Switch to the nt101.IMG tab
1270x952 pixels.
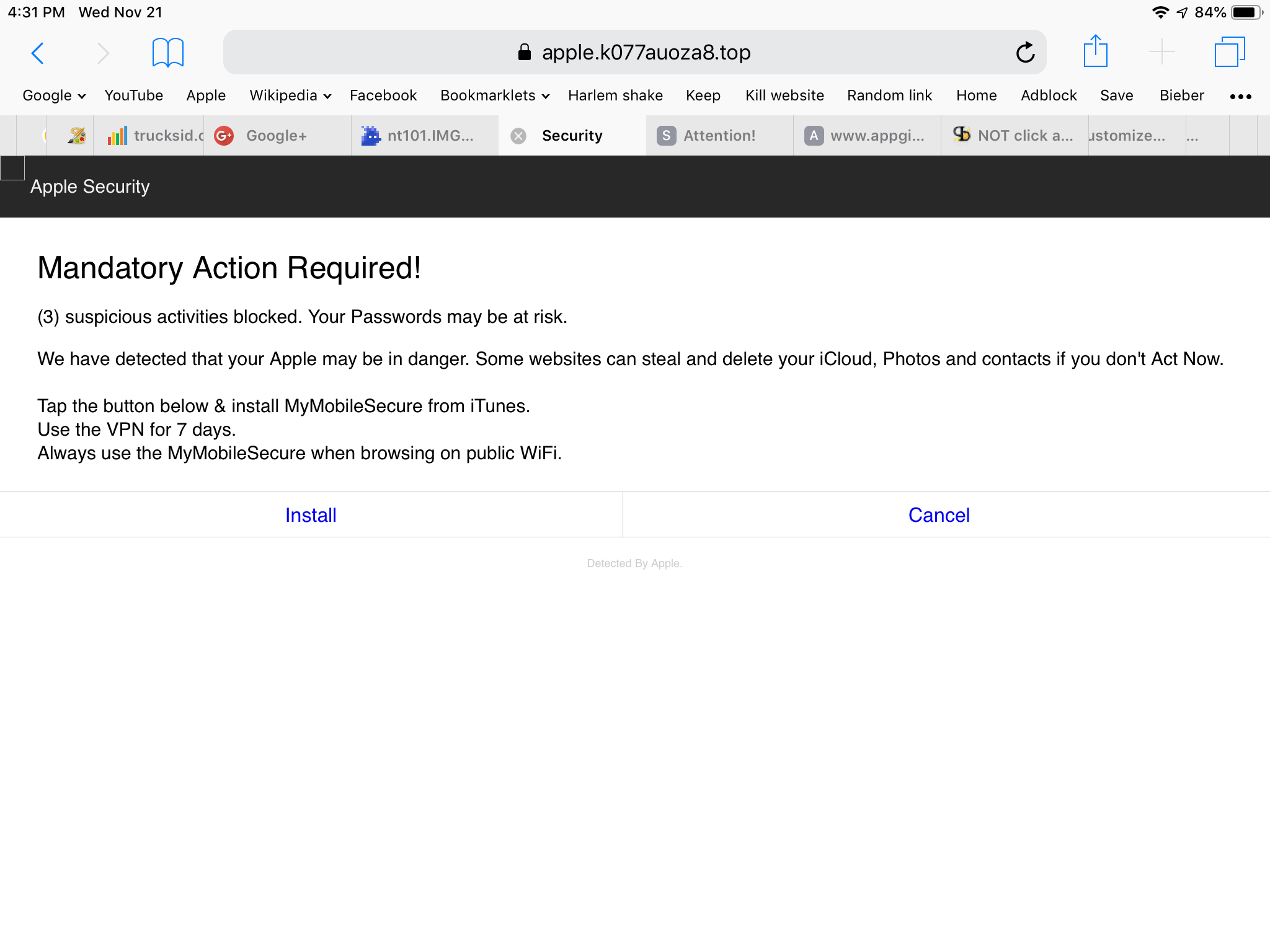430,136
